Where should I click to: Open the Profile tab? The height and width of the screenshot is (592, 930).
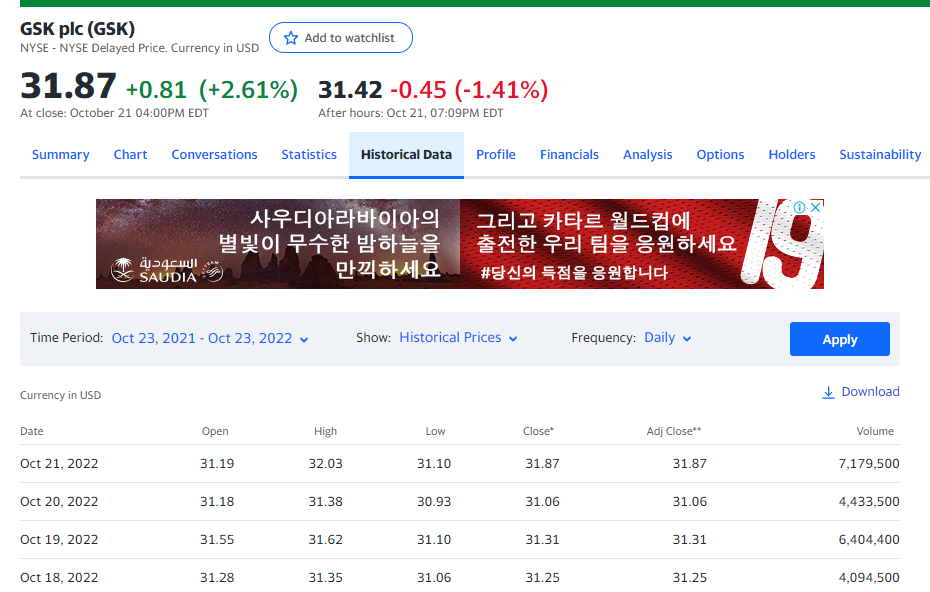[496, 155]
